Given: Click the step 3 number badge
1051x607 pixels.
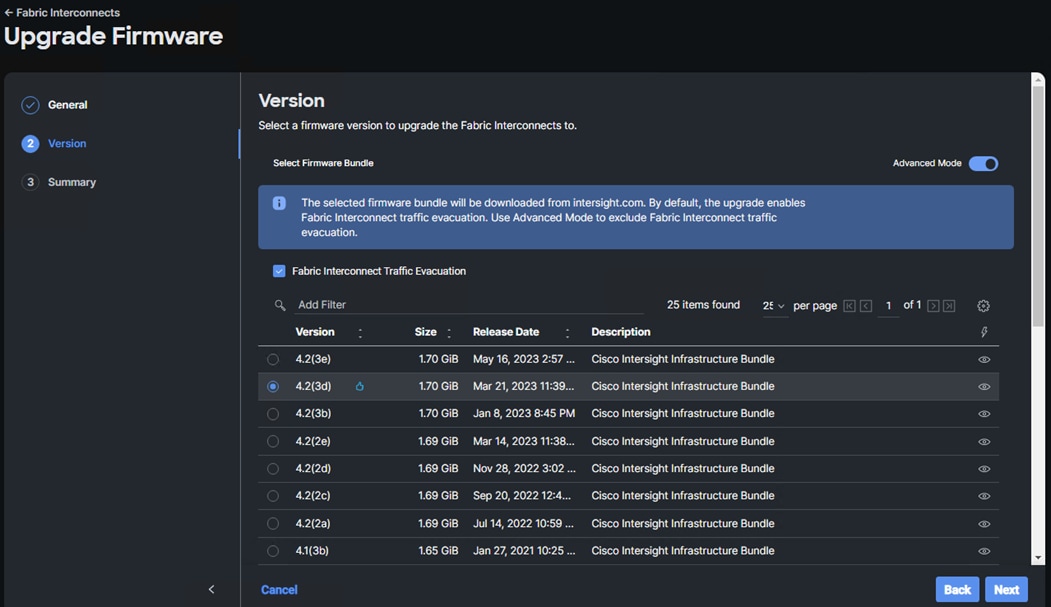Looking at the screenshot, I should 30,182.
